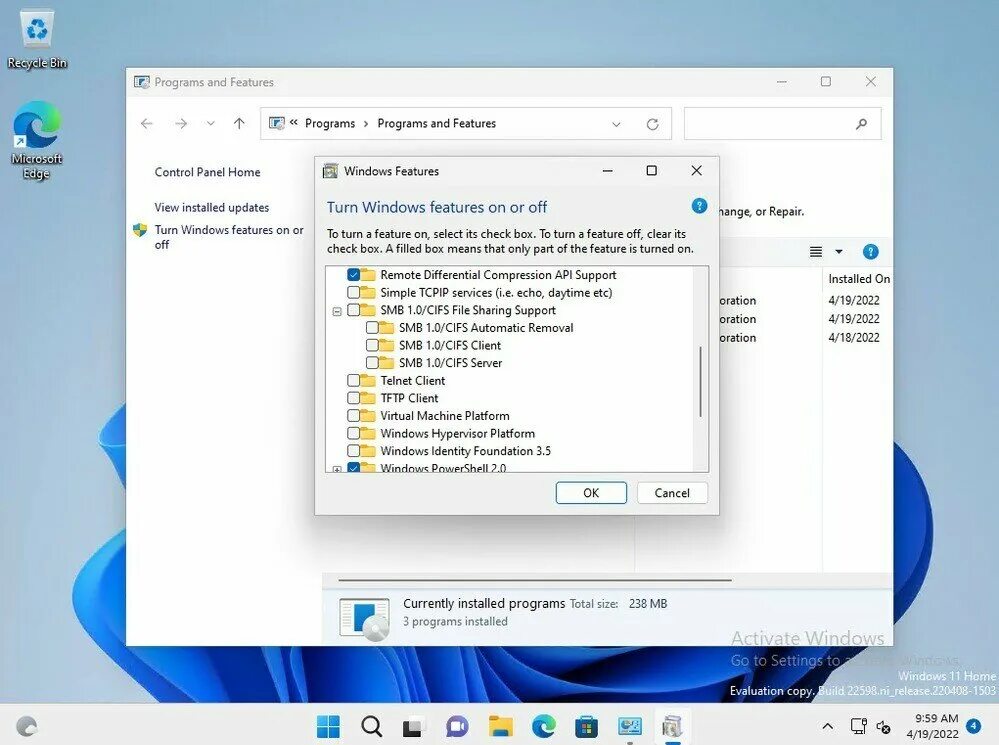Enable Virtual Machine Platform checkbox

(354, 416)
